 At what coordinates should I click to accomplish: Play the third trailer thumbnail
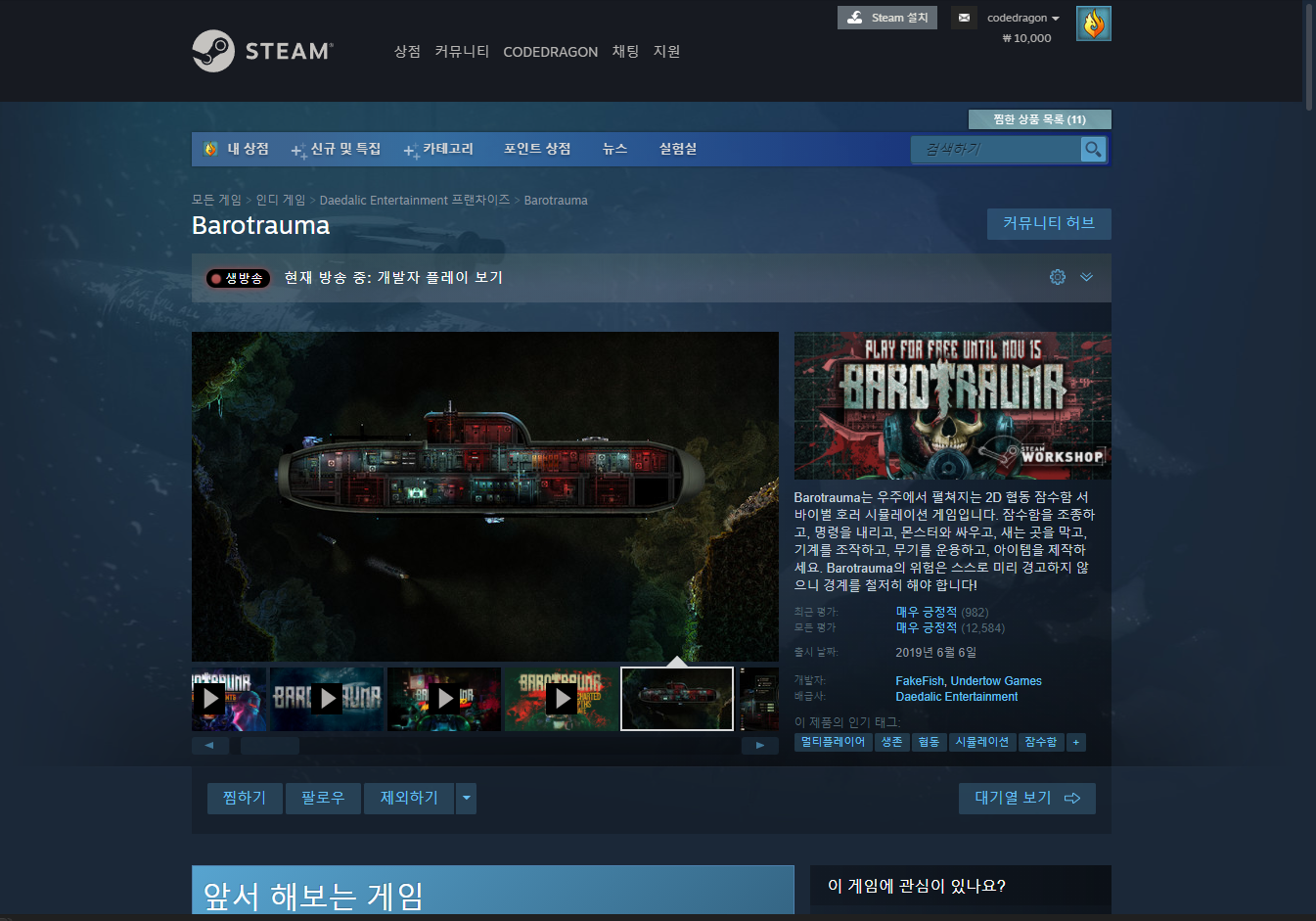pyautogui.click(x=444, y=699)
